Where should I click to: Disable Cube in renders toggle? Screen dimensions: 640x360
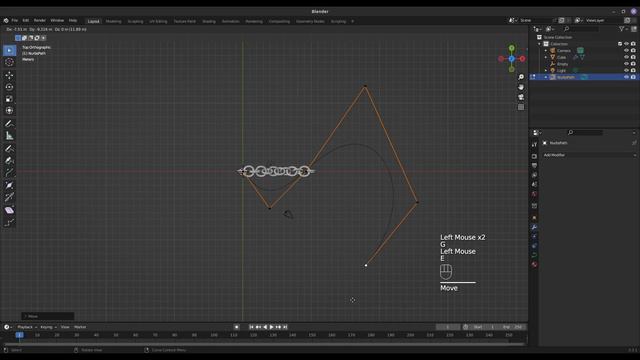(x=633, y=57)
